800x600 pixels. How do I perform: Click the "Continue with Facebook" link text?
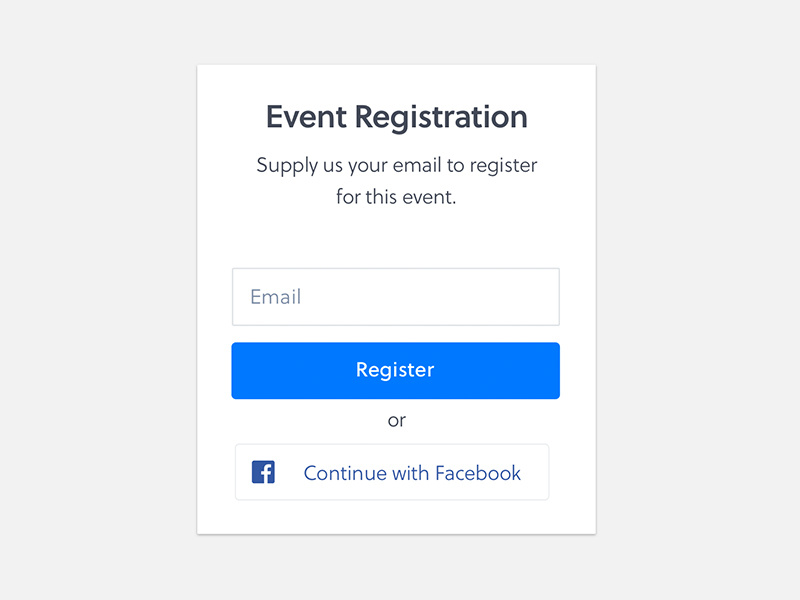click(412, 473)
